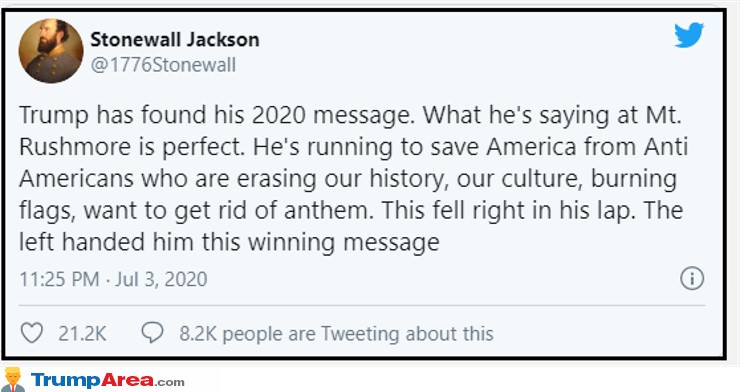The width and height of the screenshot is (740, 392).
Task: Open the @1776Stonewall handle
Action: 163,65
